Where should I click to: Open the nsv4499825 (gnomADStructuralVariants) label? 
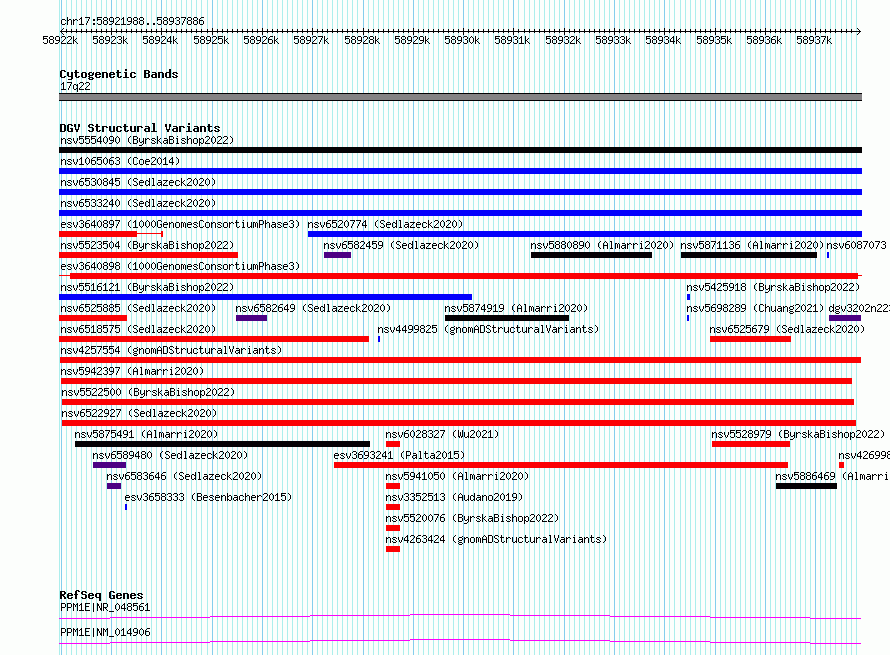coord(488,329)
